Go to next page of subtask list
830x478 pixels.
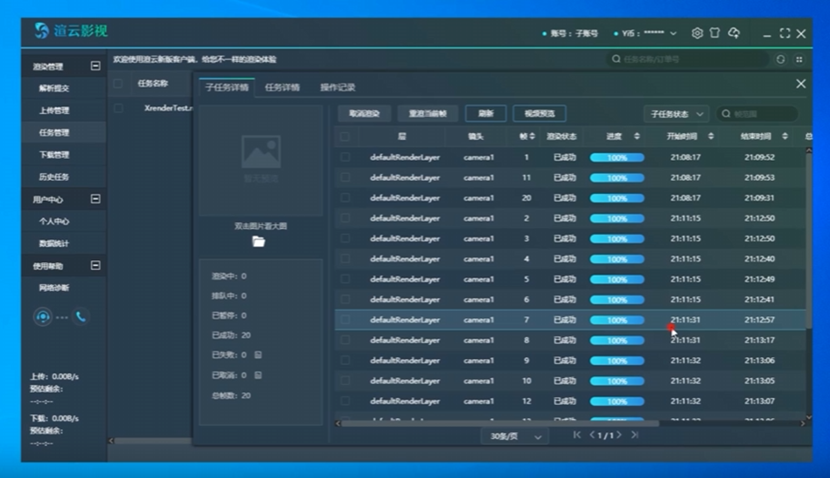tap(619, 435)
